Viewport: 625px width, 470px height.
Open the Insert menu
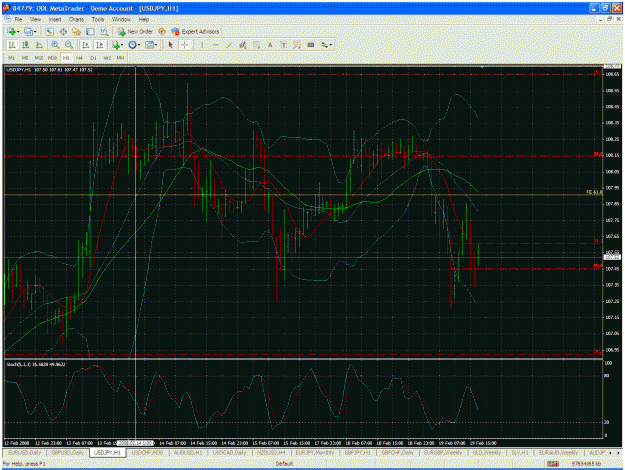point(55,19)
